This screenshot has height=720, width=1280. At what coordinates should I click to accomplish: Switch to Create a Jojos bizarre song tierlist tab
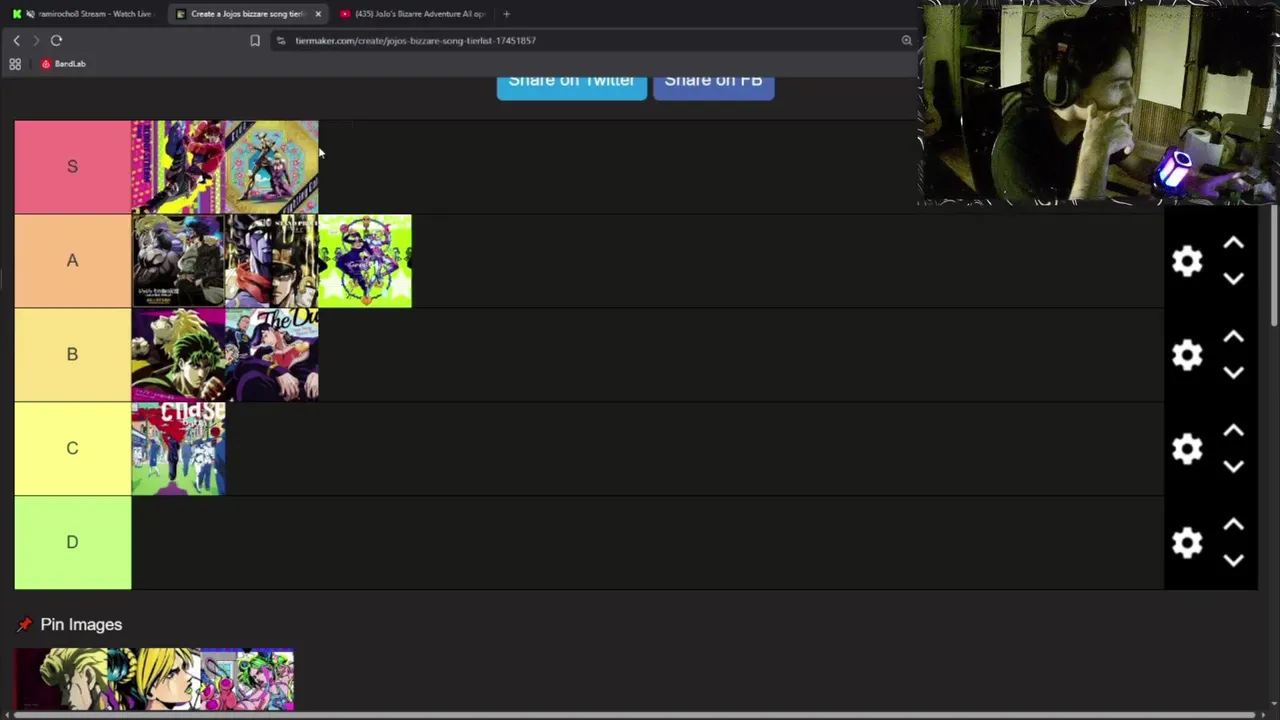247,14
